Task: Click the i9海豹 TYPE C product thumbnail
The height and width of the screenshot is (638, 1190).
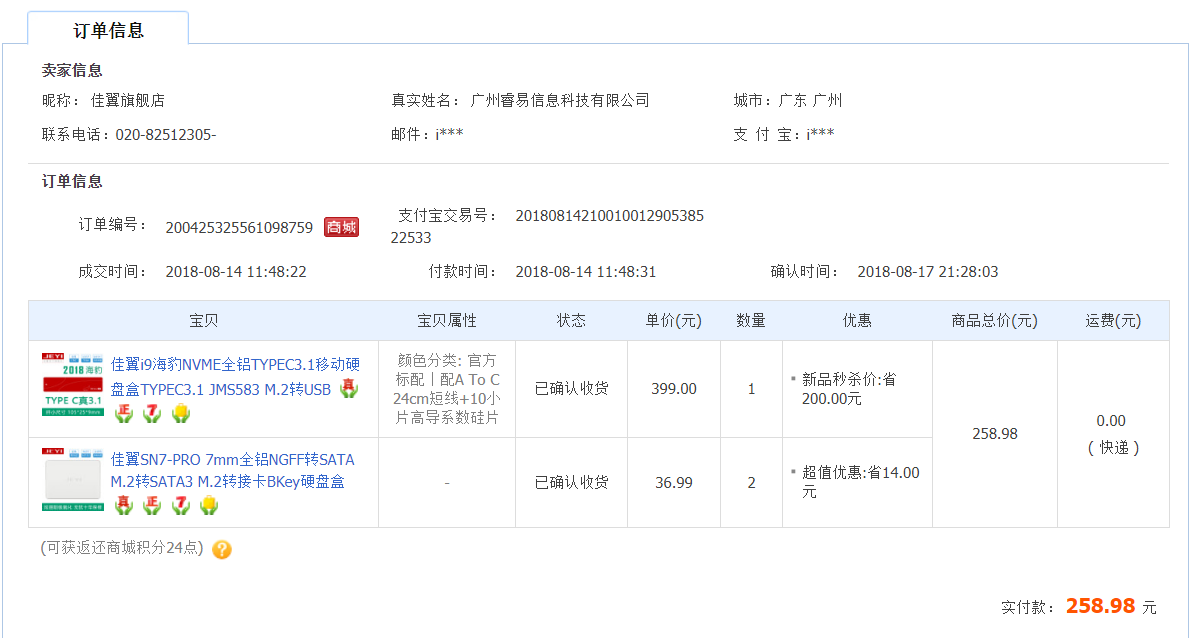Action: [73, 385]
